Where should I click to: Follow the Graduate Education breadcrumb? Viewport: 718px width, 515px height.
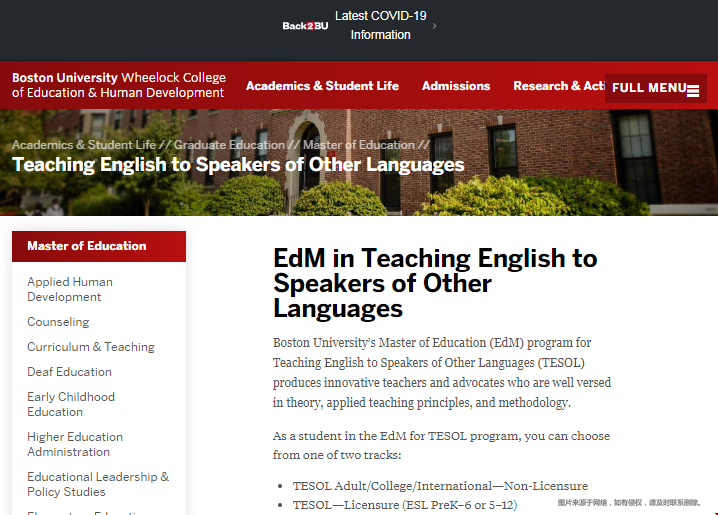click(229, 145)
